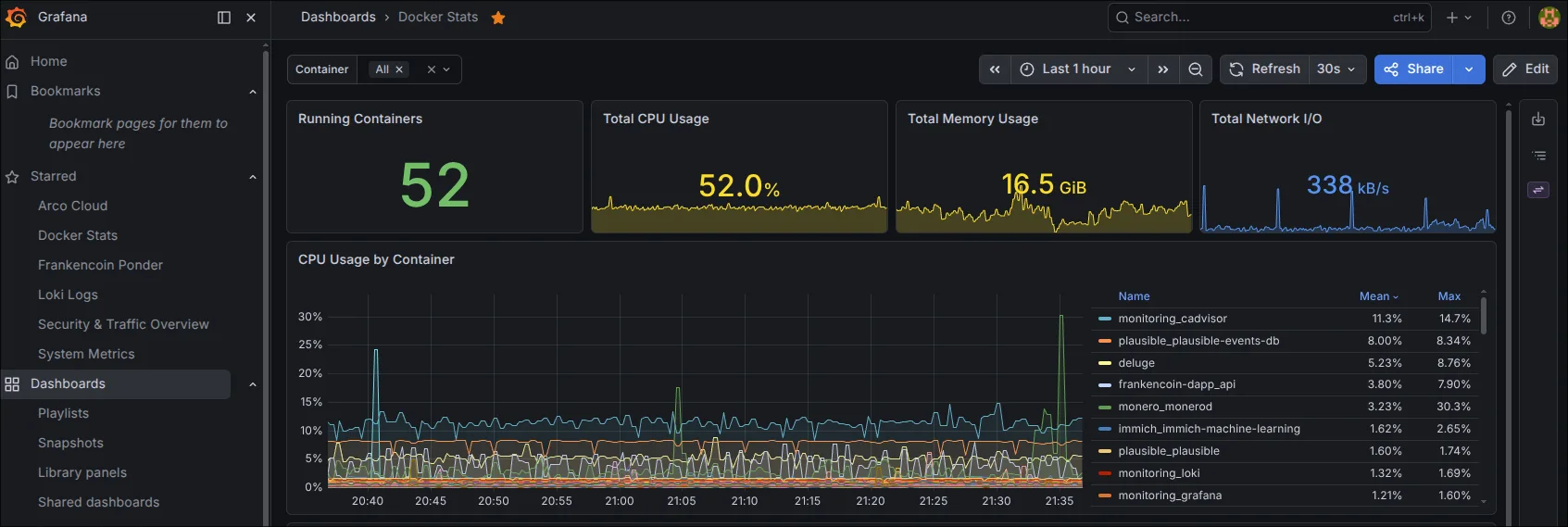Viewport: 1568px width, 527px height.
Task: Toggle plausible_plausible series in legend
Action: 1169,451
